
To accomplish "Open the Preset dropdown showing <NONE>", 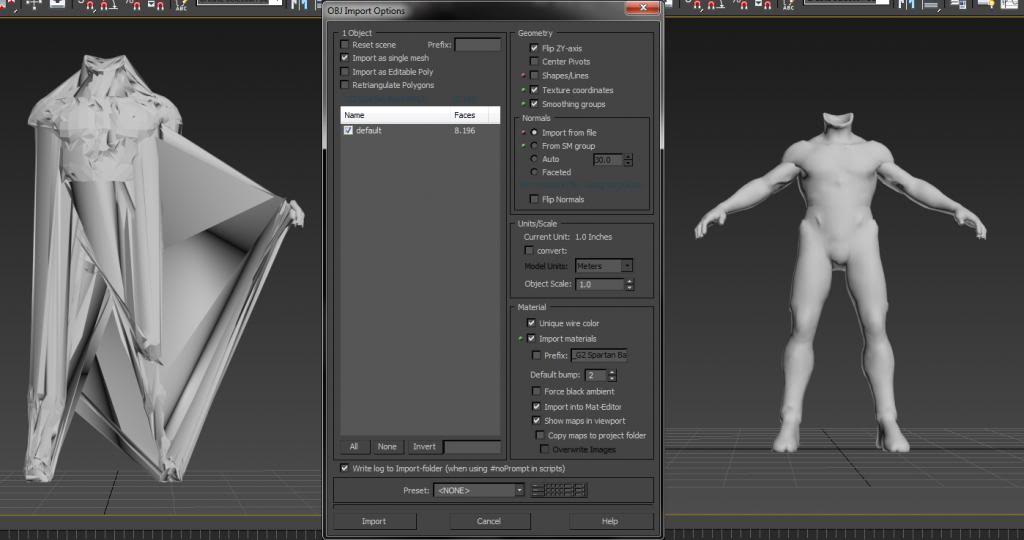I will tap(479, 490).
